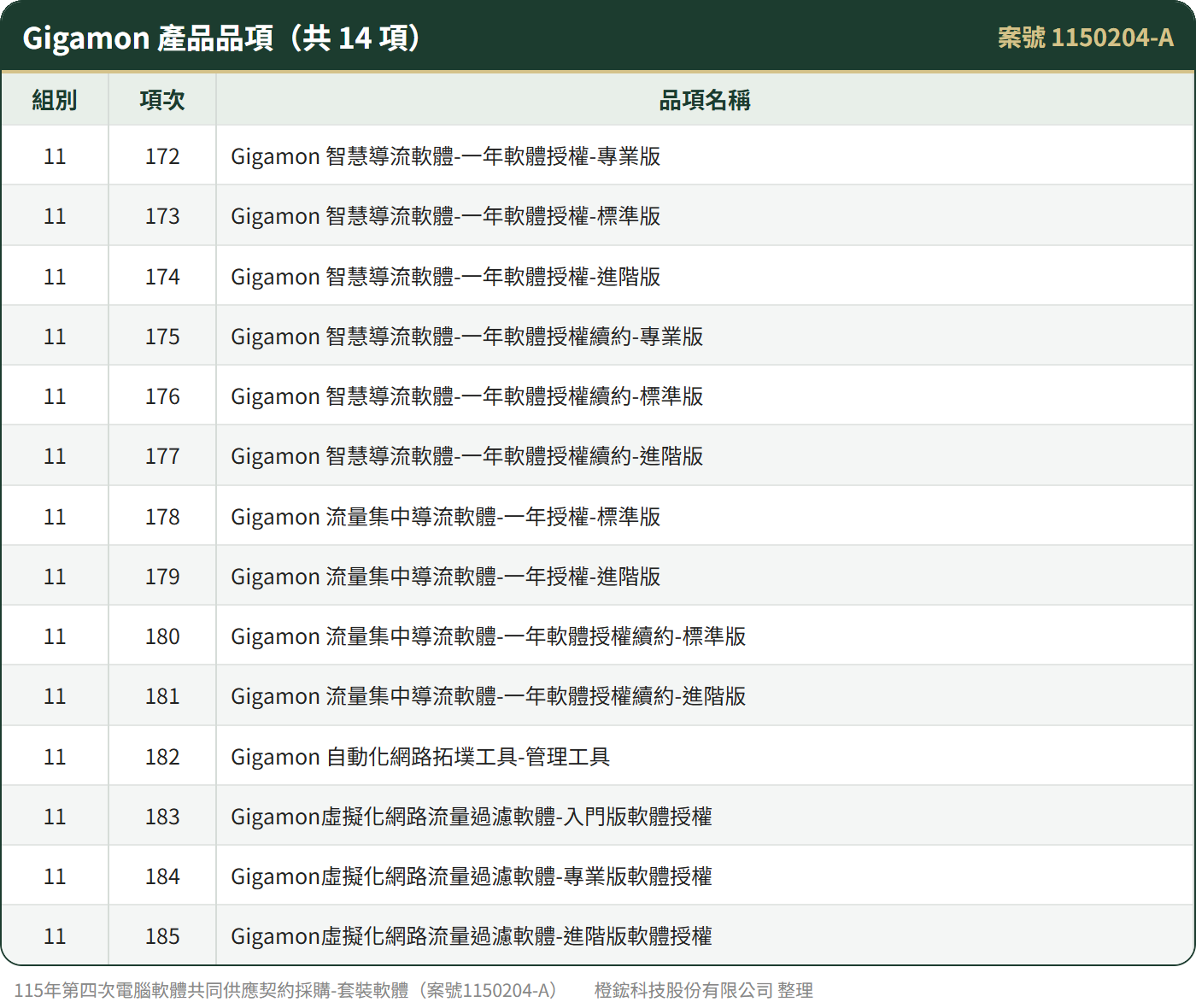The height and width of the screenshot is (1008, 1196).
Task: Select the case number '案號 1150204-A' in header
Action: (1085, 38)
